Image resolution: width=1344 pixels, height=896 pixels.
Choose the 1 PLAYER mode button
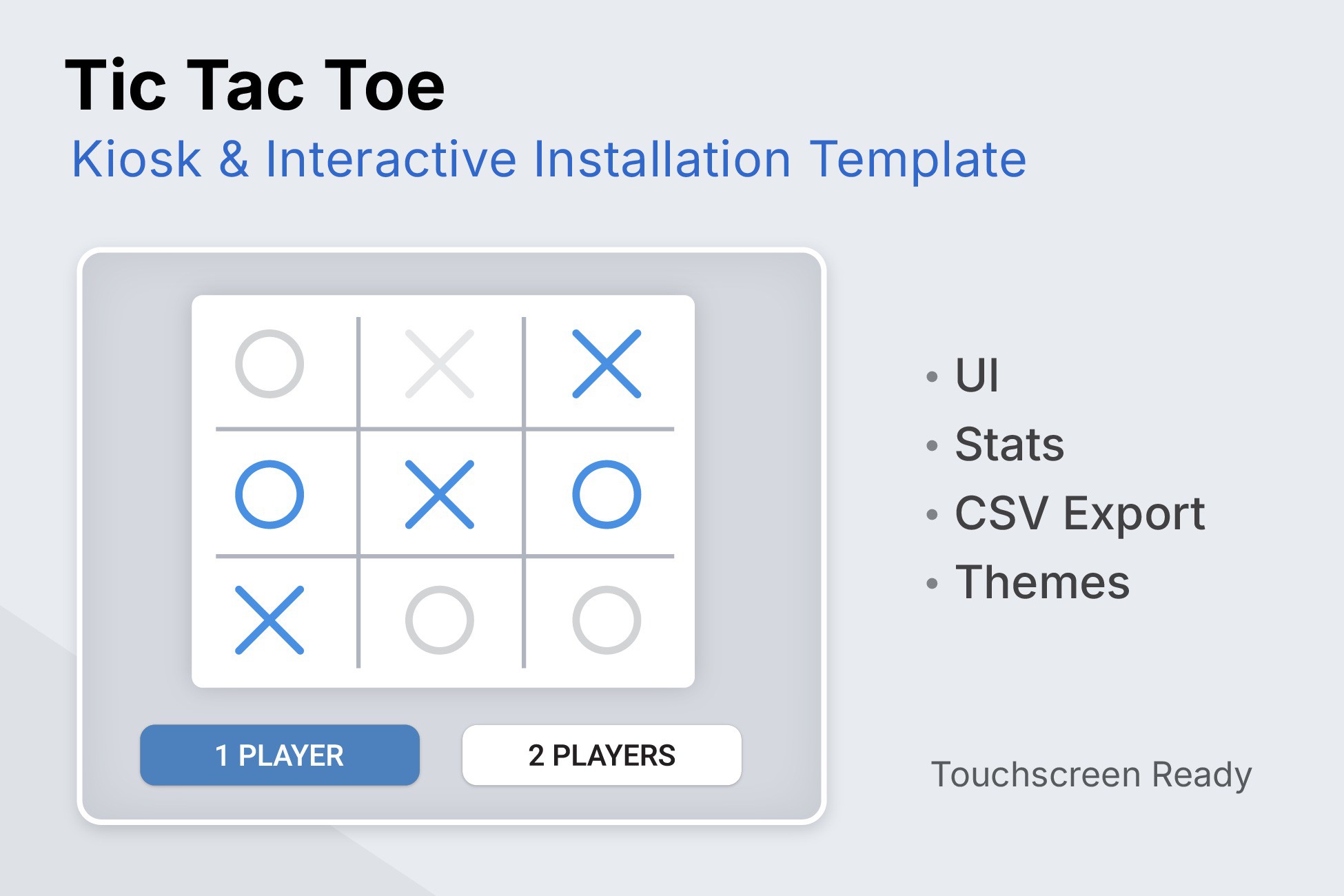click(x=280, y=755)
